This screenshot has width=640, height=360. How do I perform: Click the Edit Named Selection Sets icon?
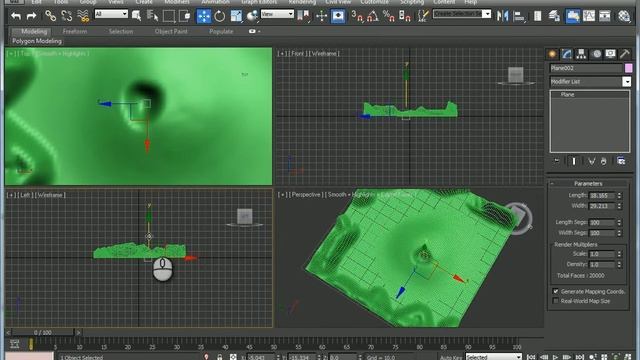click(423, 16)
